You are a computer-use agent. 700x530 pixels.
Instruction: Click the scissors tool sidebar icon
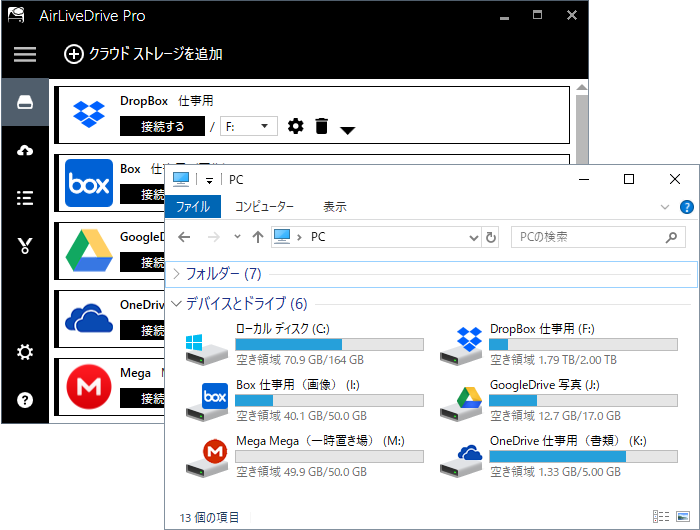click(x=25, y=245)
